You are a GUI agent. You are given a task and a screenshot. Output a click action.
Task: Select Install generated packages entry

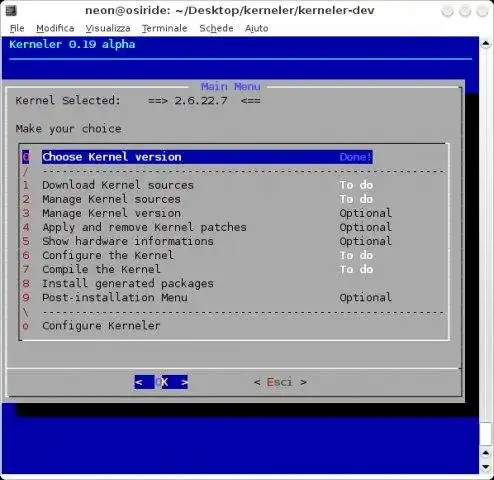point(128,284)
